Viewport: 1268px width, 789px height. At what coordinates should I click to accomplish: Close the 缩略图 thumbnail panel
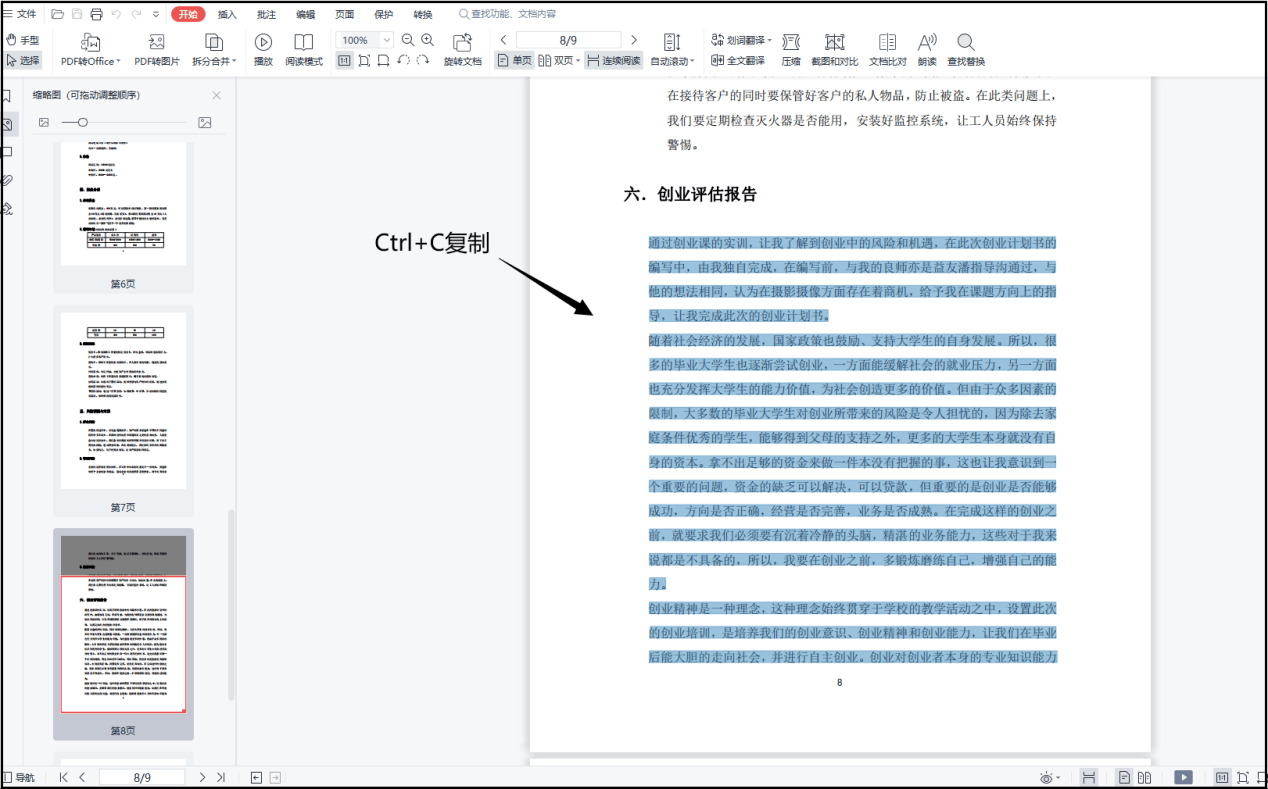[215, 94]
